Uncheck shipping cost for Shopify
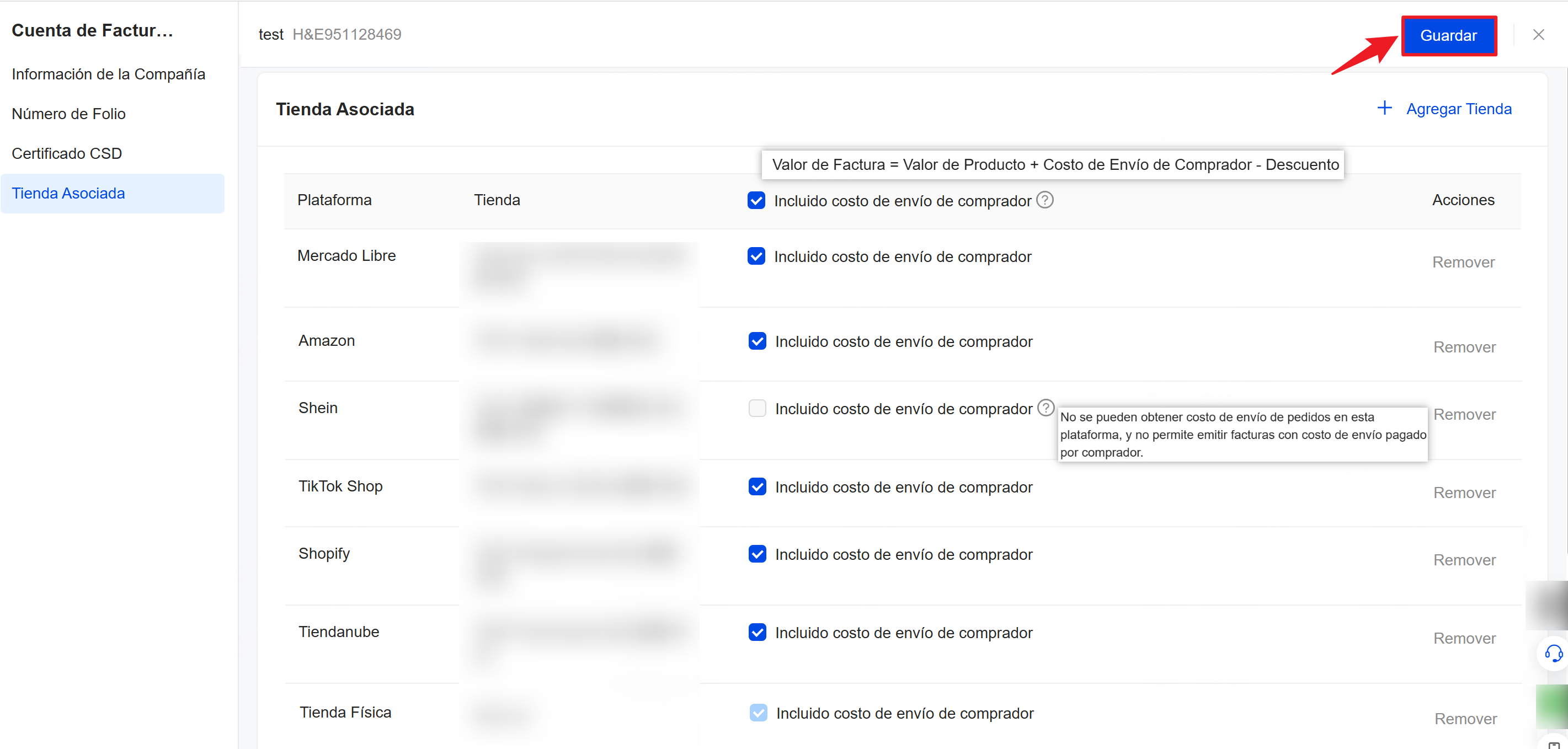This screenshot has height=749, width=1568. [757, 554]
